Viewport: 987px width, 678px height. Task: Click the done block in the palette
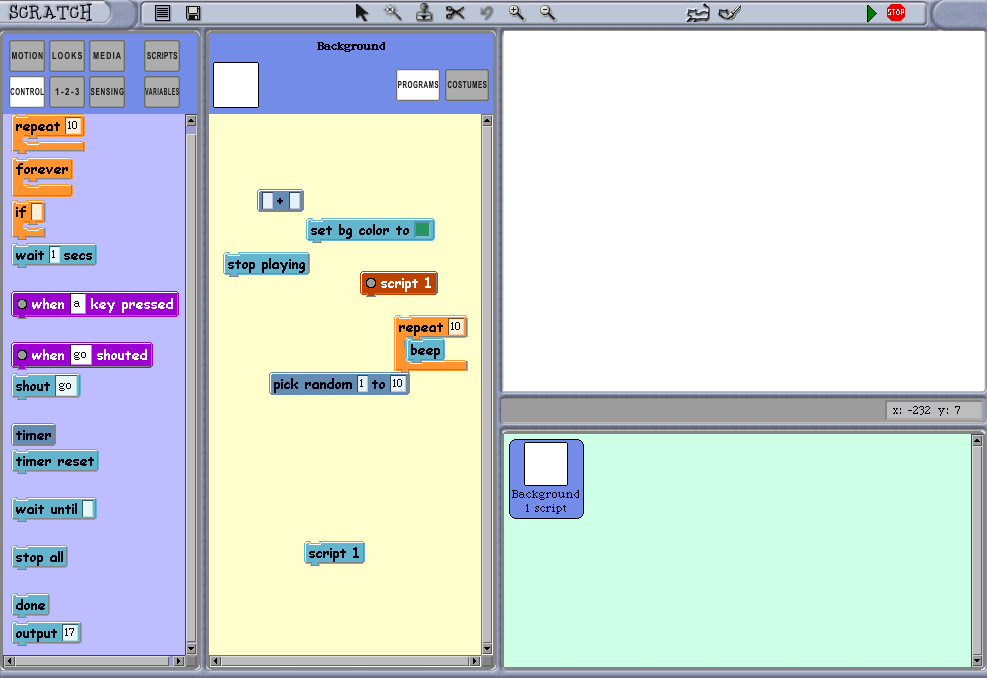click(x=30, y=606)
